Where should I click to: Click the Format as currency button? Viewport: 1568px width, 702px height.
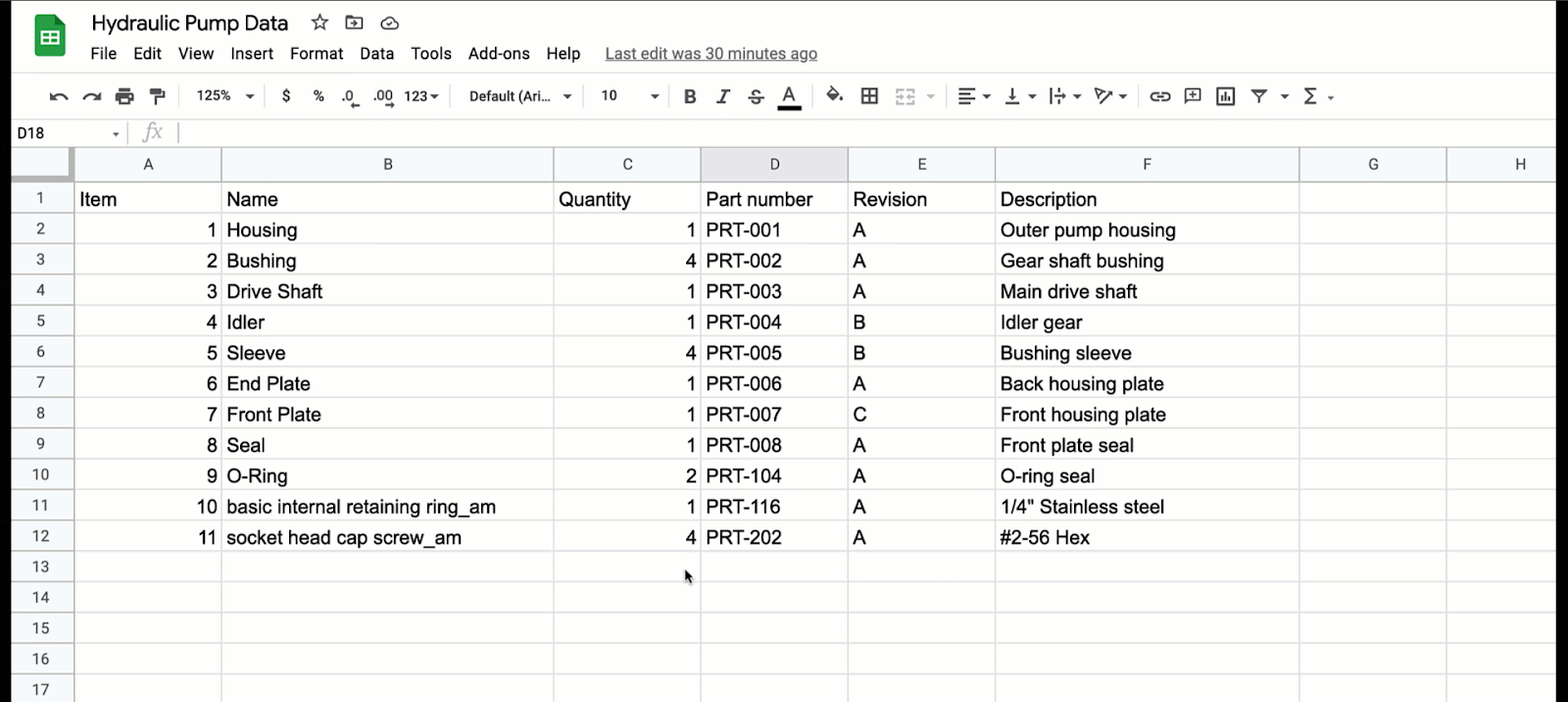(x=286, y=96)
